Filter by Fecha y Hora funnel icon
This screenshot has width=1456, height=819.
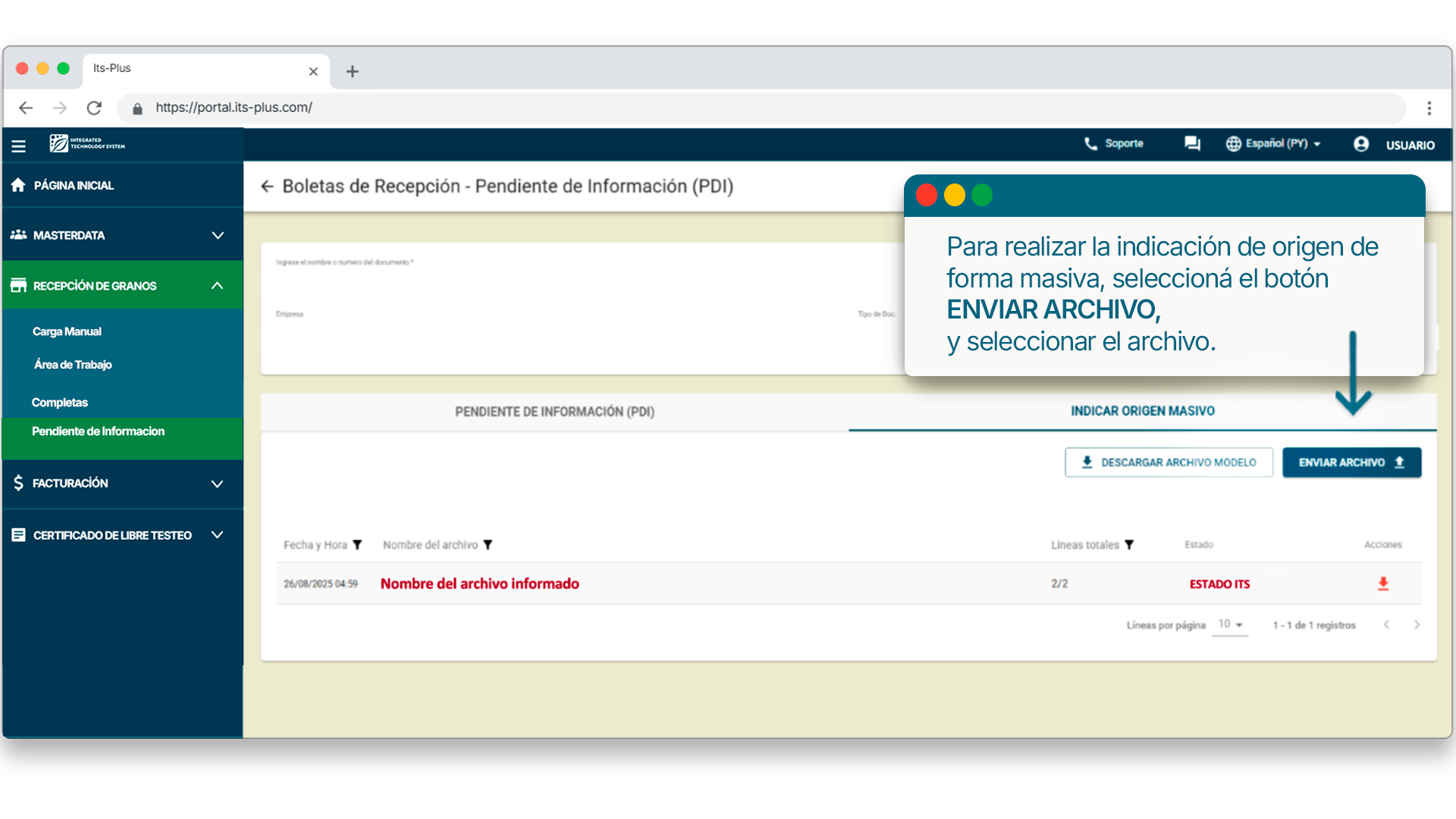(x=357, y=545)
